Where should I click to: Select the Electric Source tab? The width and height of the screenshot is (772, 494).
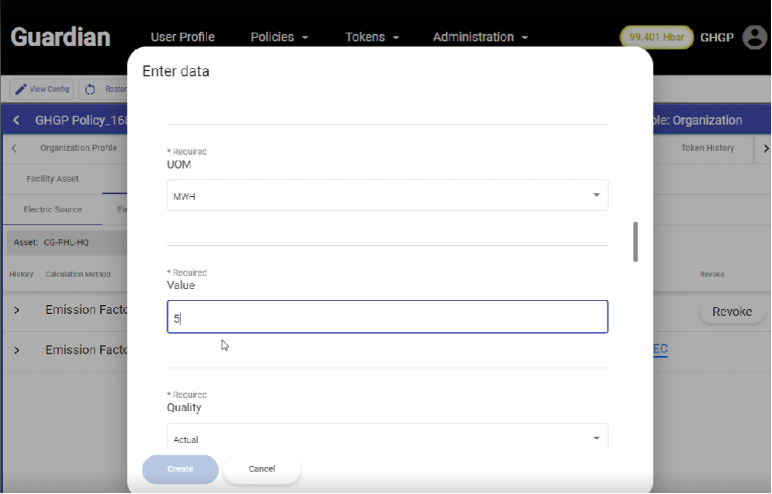52,210
